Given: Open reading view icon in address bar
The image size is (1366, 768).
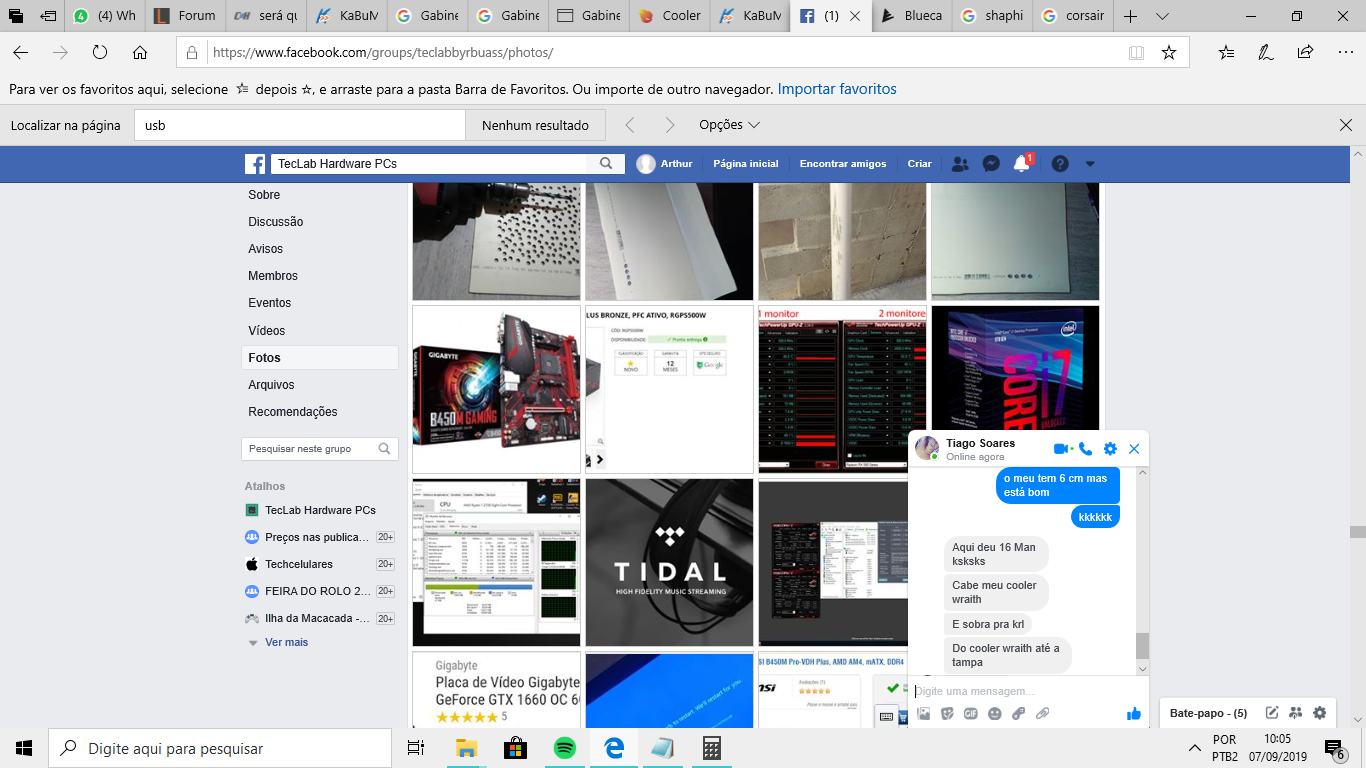Looking at the screenshot, I should [x=1136, y=53].
